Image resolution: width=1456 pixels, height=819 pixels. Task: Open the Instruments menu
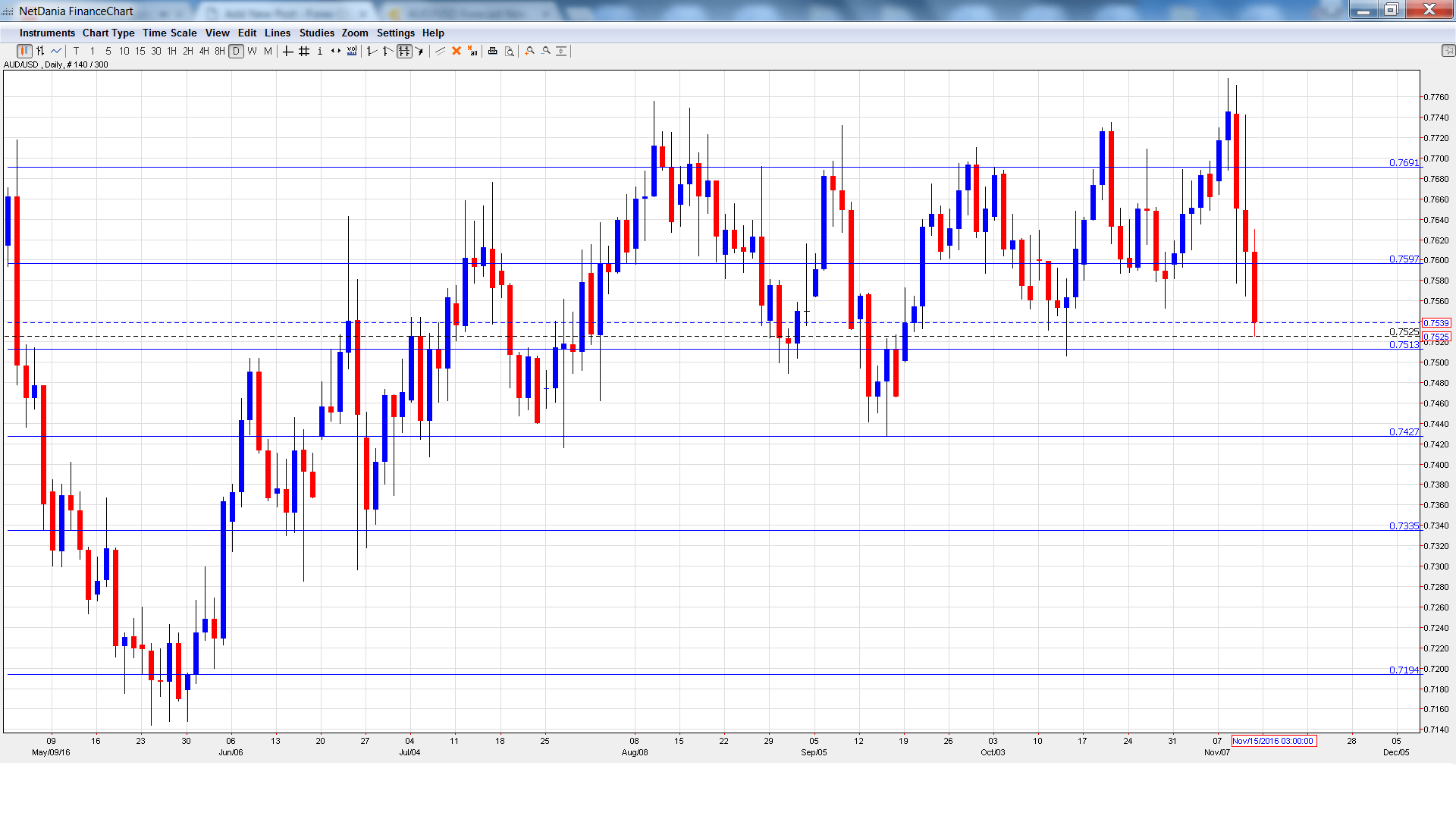[47, 33]
